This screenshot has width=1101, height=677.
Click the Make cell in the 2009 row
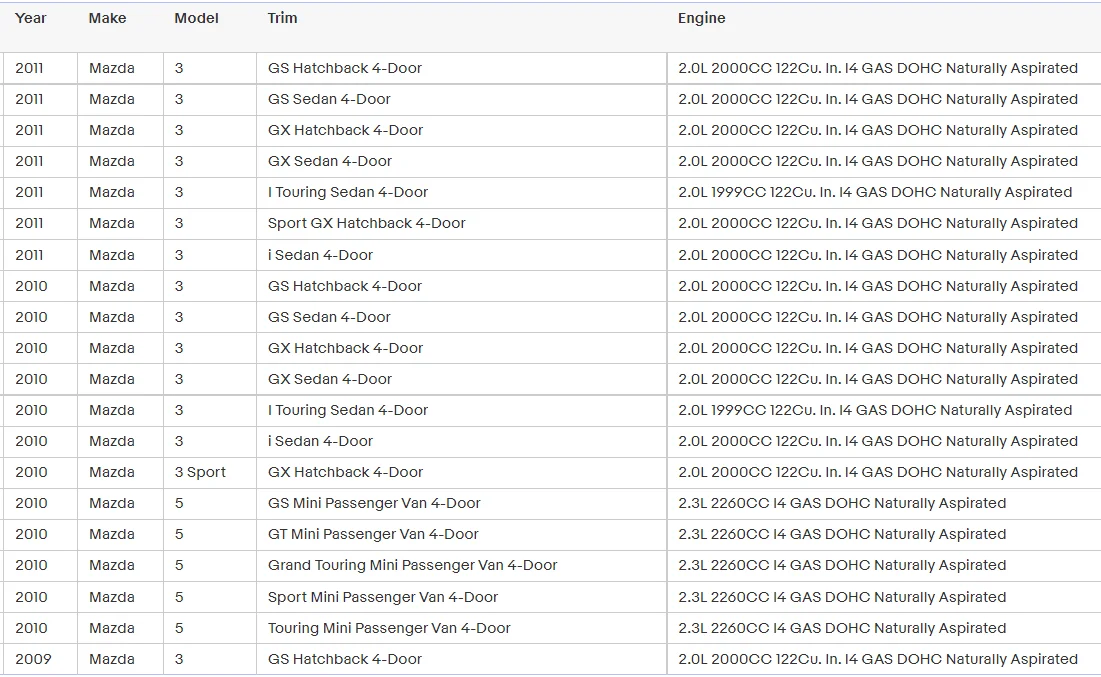(120, 659)
